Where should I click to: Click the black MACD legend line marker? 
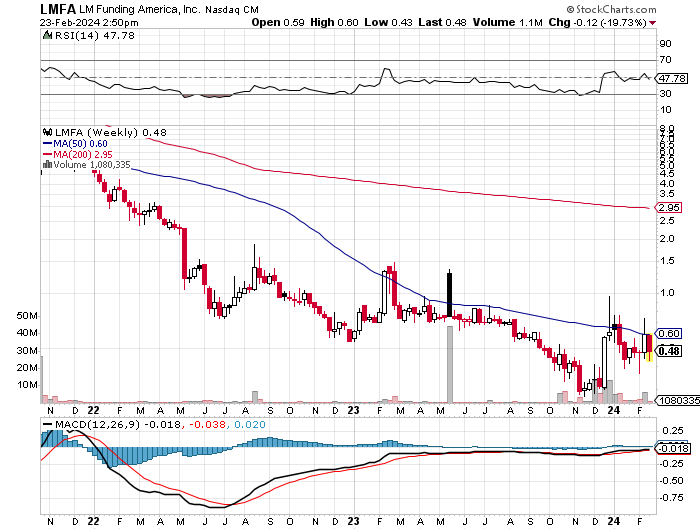(47, 424)
